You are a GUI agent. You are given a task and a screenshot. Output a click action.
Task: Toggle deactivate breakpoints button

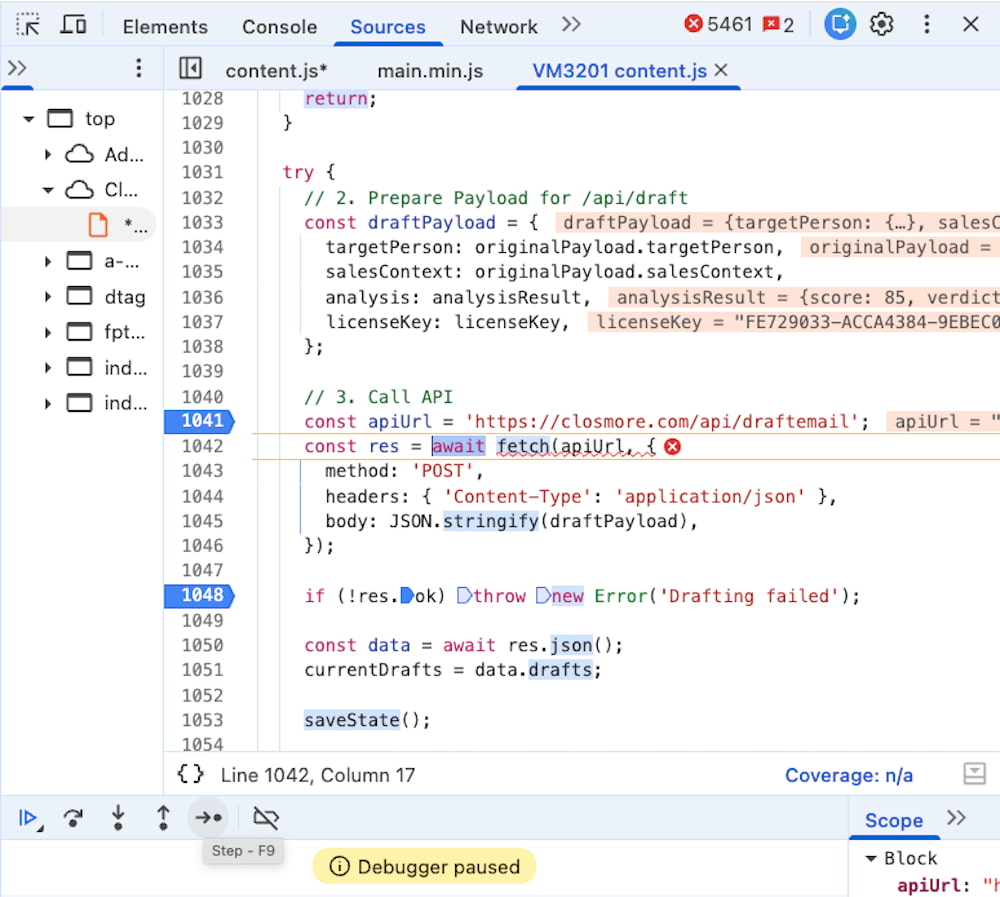click(x=265, y=818)
